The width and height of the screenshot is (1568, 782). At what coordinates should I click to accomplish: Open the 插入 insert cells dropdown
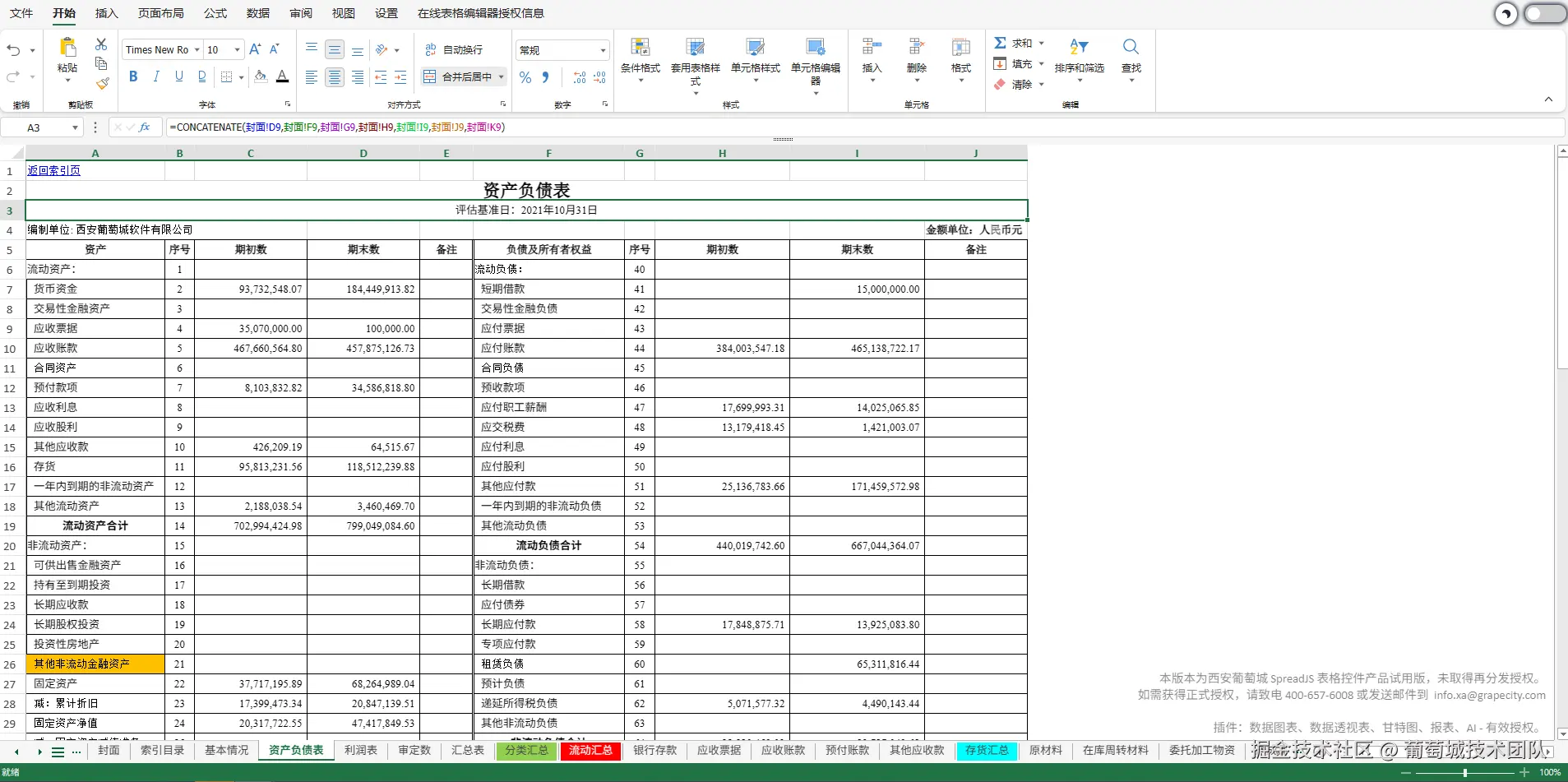pyautogui.click(x=872, y=58)
